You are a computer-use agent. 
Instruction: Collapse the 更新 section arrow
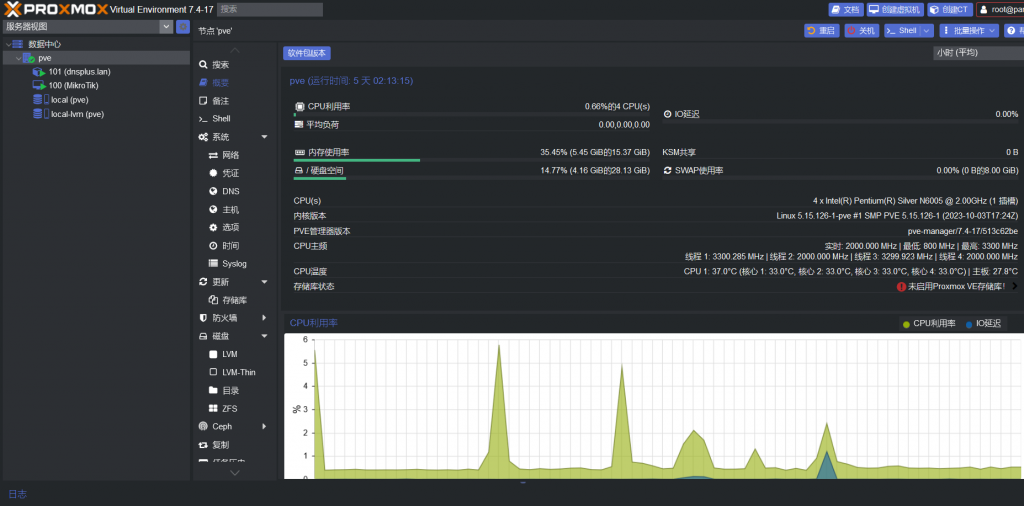click(x=264, y=282)
